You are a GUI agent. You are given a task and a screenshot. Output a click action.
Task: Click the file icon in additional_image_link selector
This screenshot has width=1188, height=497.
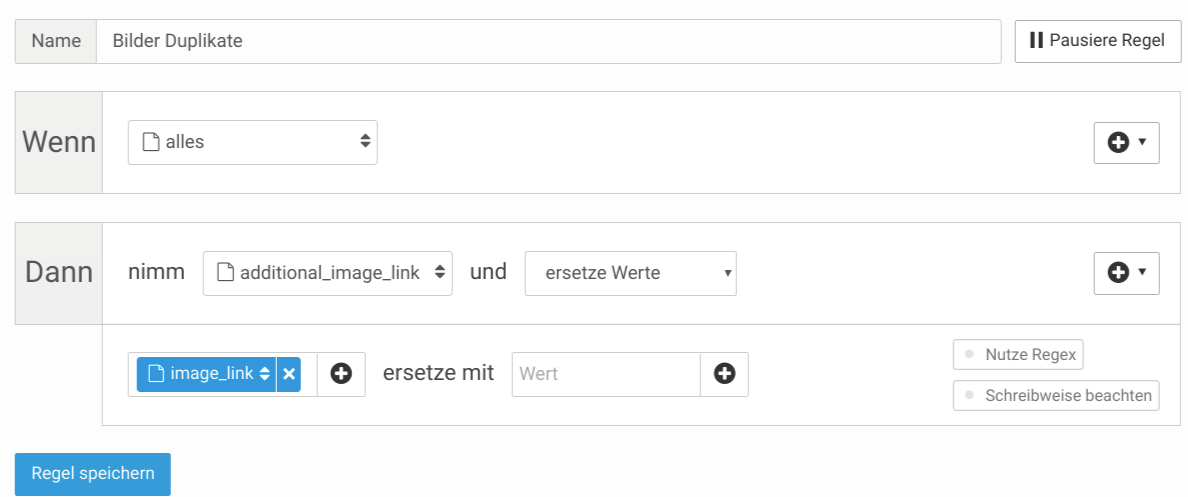225,273
